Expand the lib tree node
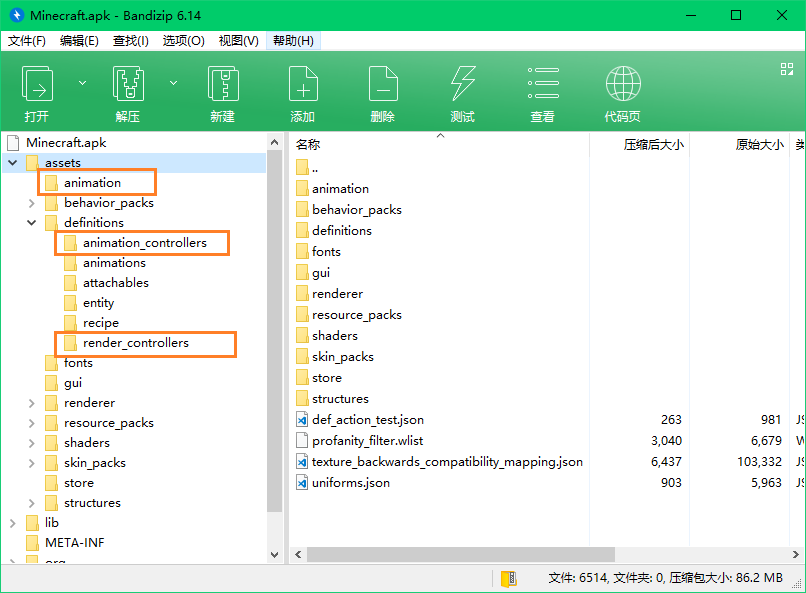 13,523
